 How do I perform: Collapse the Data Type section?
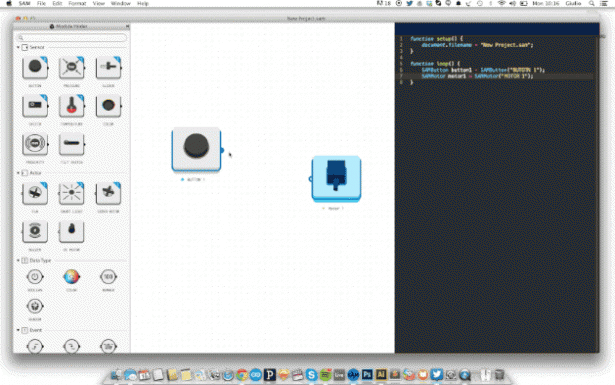[18, 260]
